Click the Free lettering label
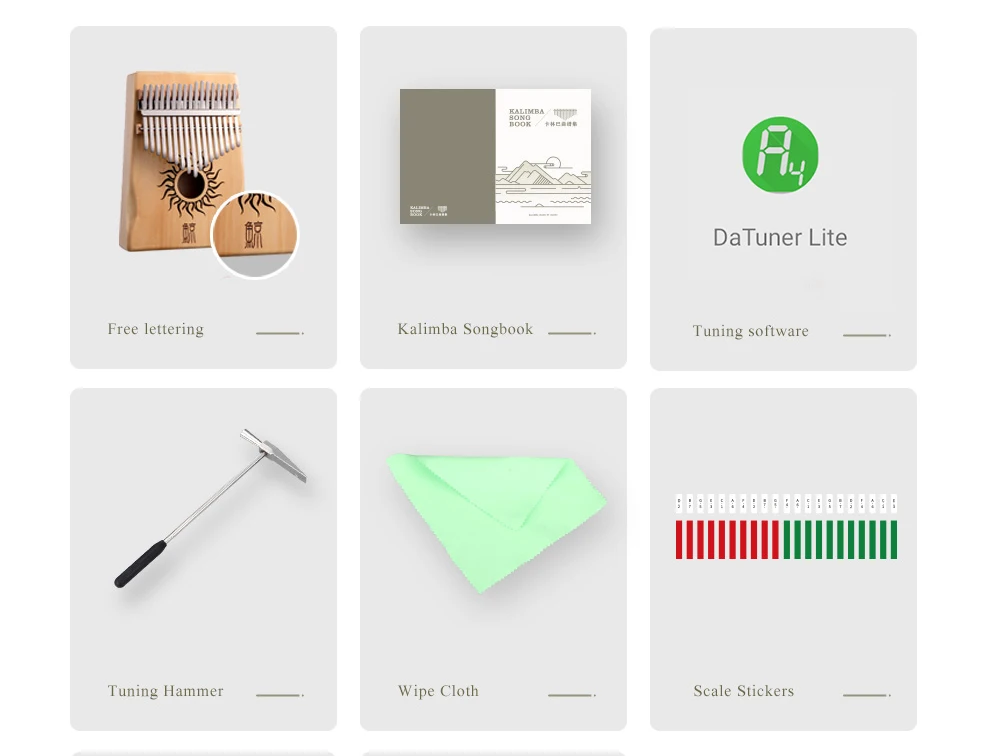Screen dimensions: 990x756 (155, 329)
